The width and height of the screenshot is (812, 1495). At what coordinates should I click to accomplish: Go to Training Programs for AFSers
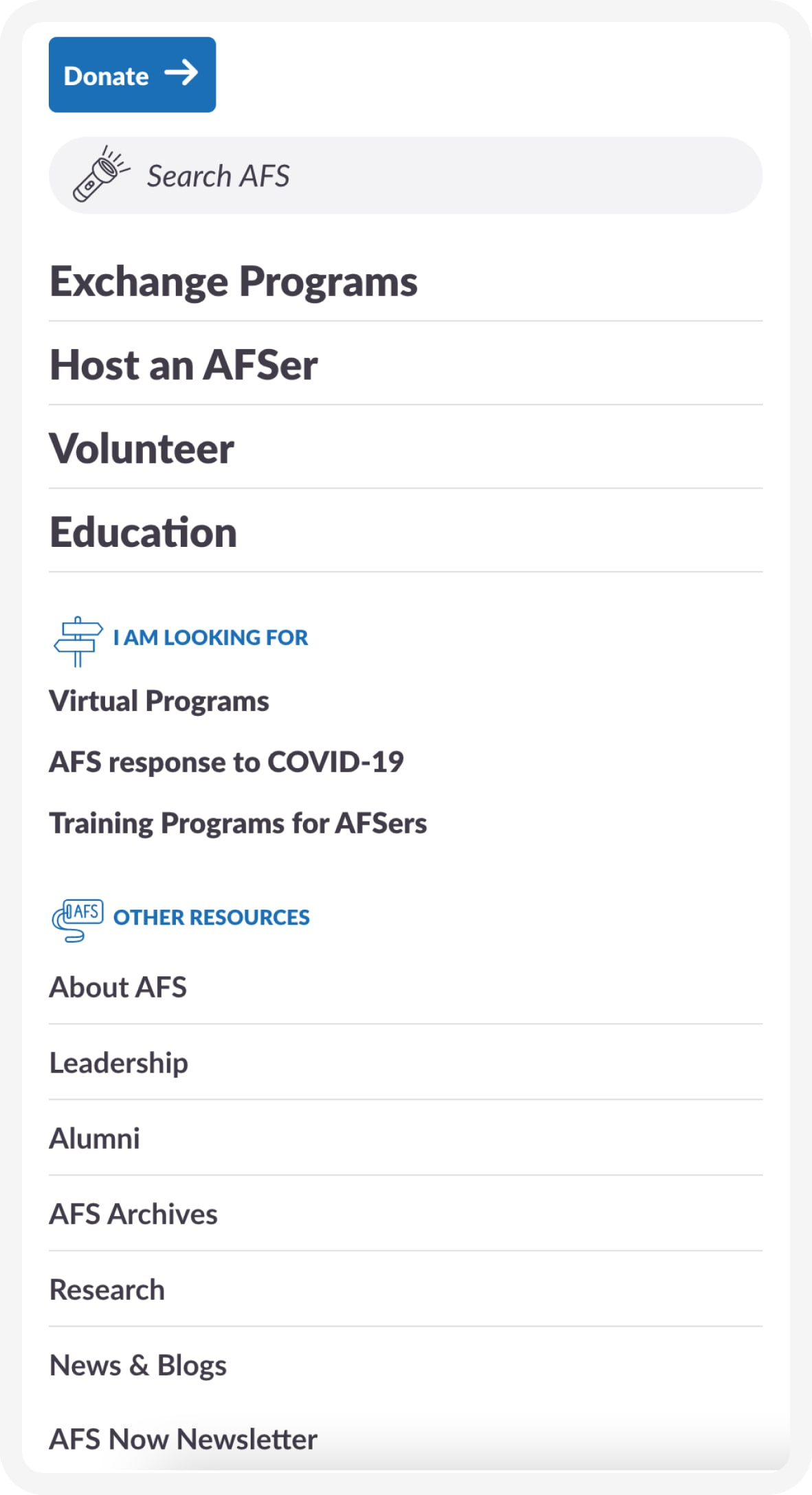[238, 823]
